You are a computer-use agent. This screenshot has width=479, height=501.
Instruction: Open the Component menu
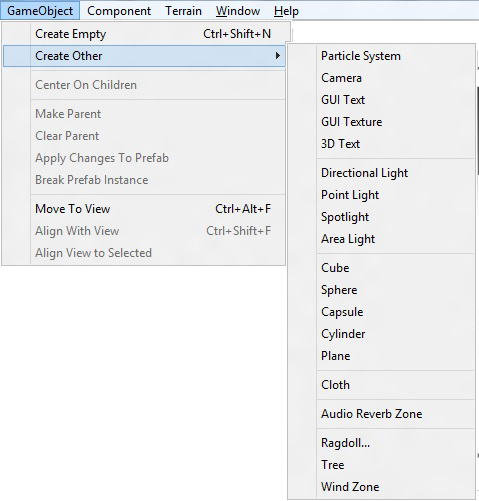pos(119,11)
